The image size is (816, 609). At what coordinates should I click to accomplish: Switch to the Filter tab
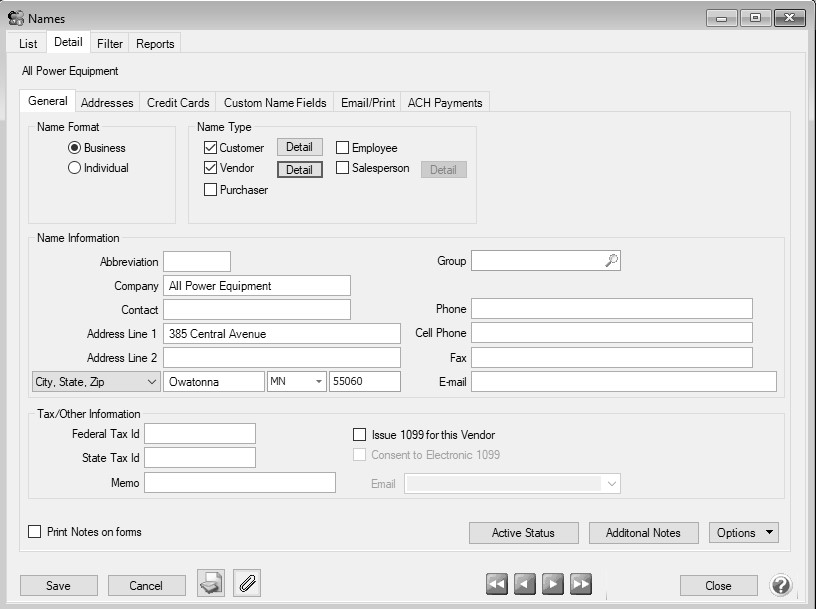click(110, 44)
